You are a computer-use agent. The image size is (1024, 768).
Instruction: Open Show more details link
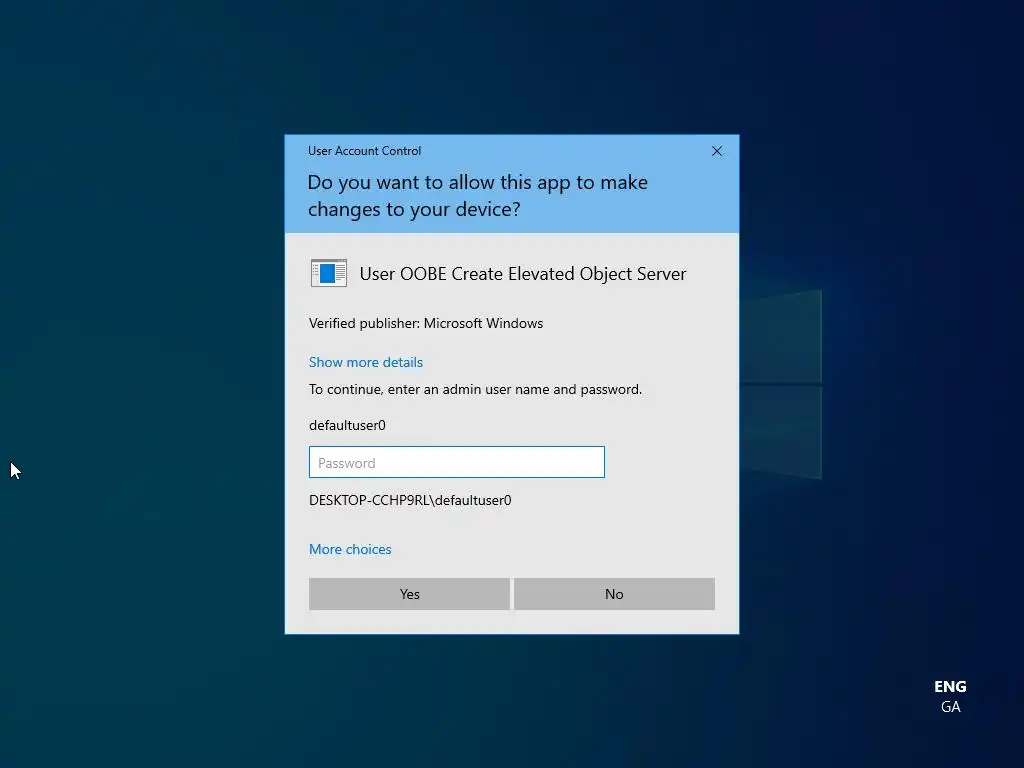pyautogui.click(x=366, y=362)
